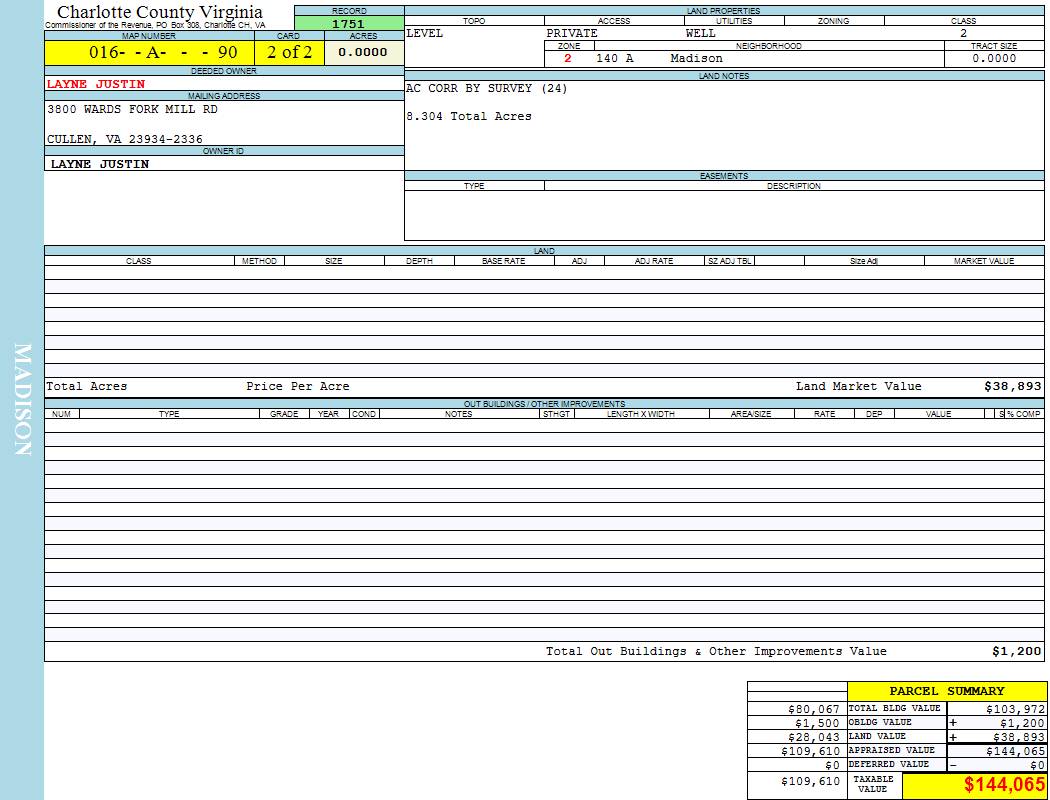Select the yellow Parcel Summary header

pyautogui.click(x=946, y=691)
